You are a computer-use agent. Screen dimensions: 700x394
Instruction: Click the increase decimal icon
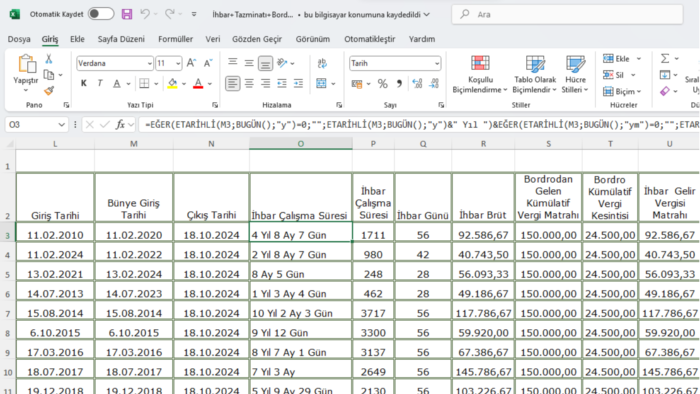[x=417, y=84]
